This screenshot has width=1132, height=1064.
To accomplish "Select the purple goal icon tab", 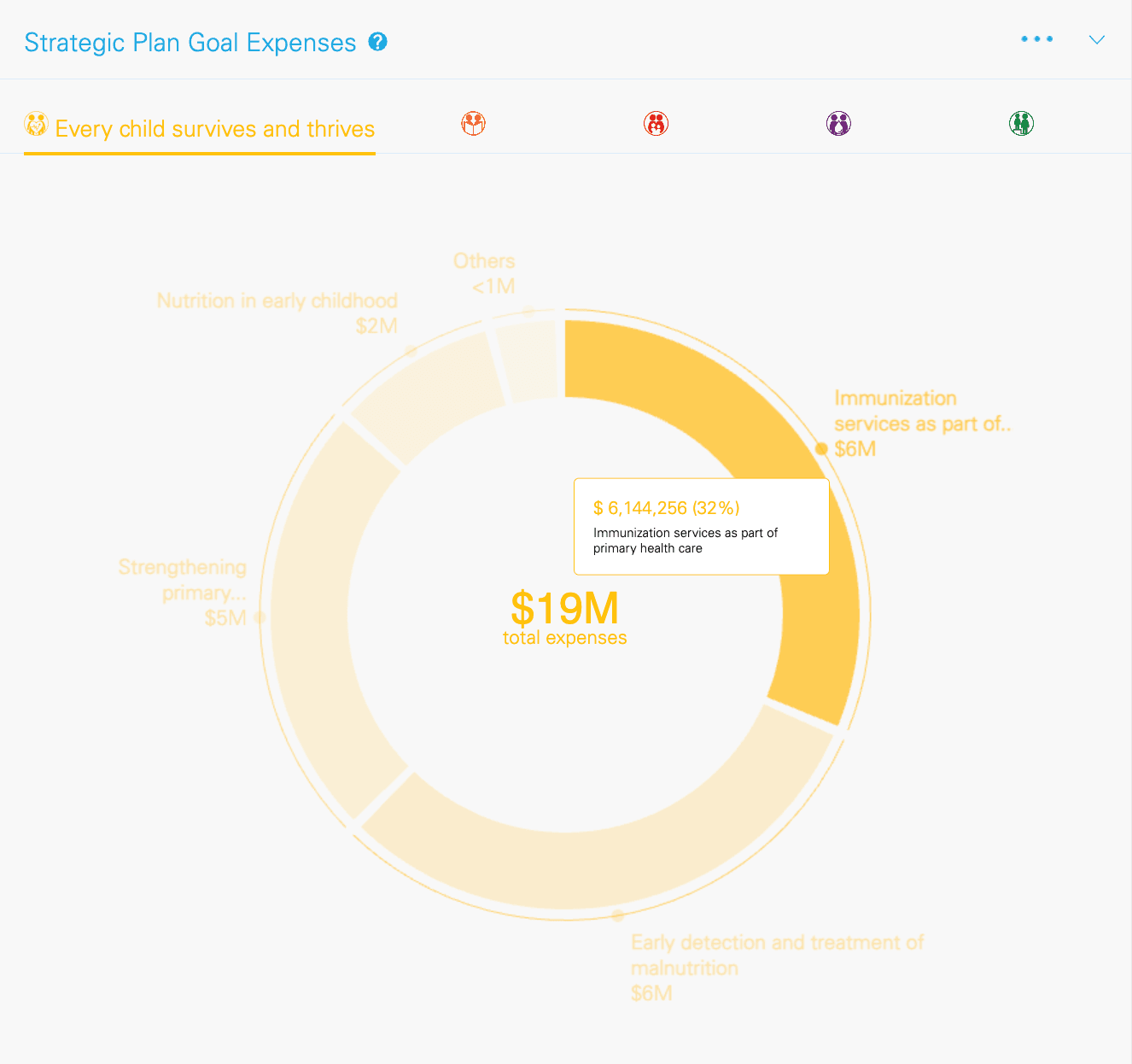I will 838,124.
